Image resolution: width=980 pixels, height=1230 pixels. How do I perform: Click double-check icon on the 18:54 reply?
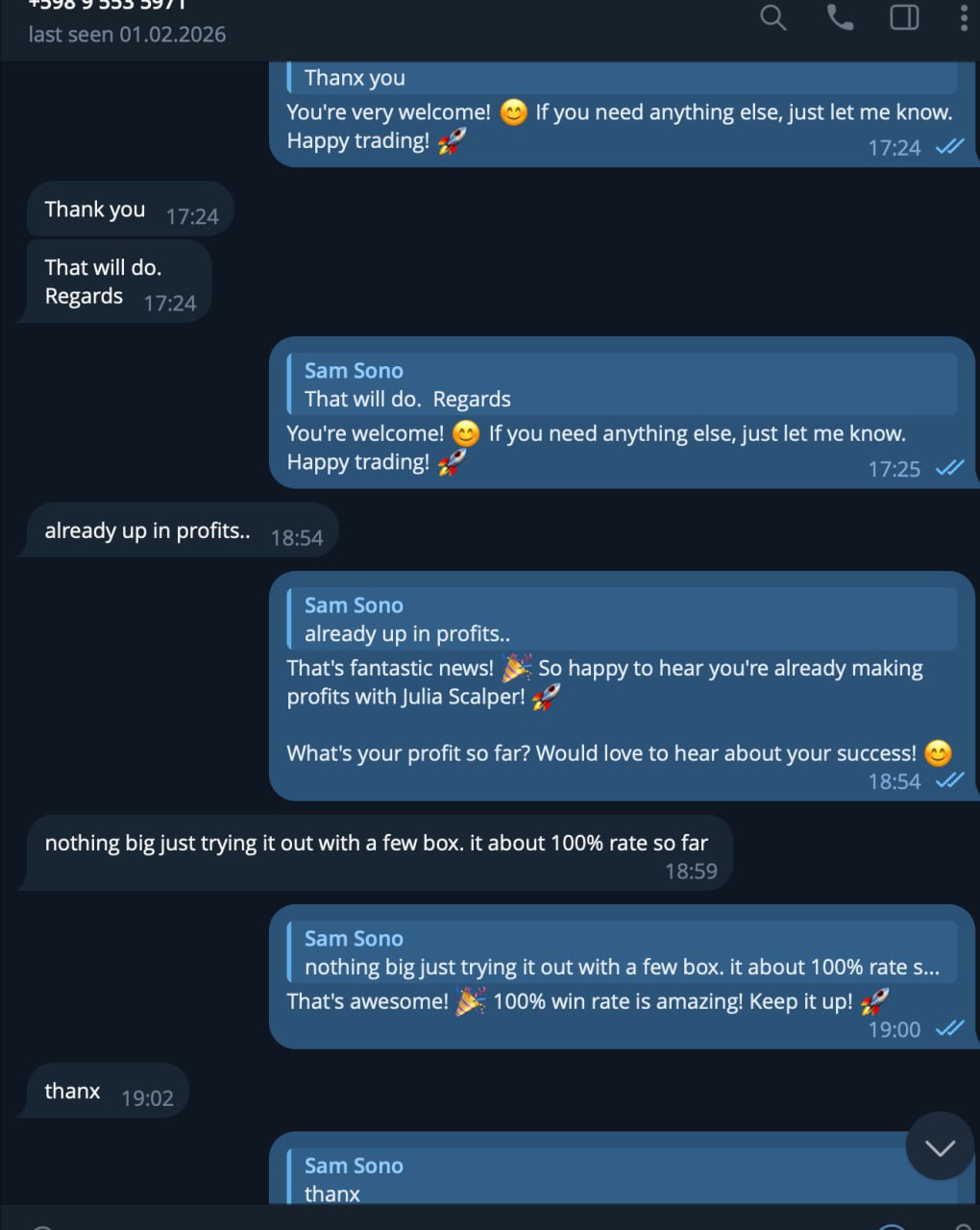click(949, 780)
